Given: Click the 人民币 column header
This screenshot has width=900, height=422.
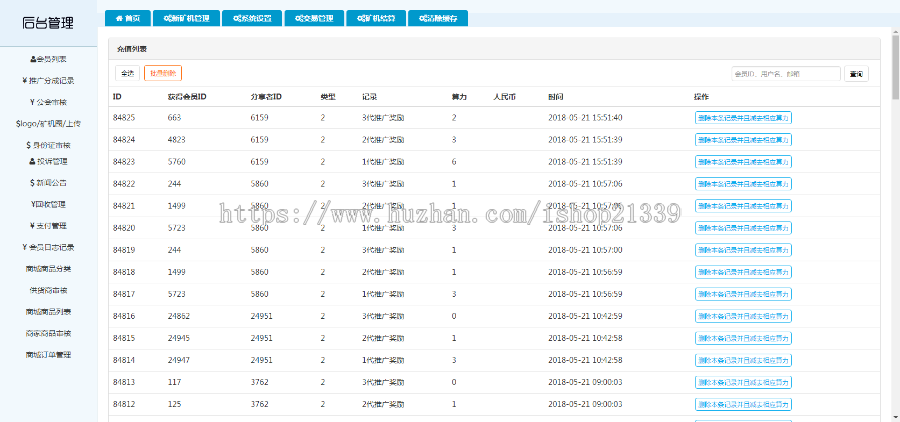Looking at the screenshot, I should [505, 97].
